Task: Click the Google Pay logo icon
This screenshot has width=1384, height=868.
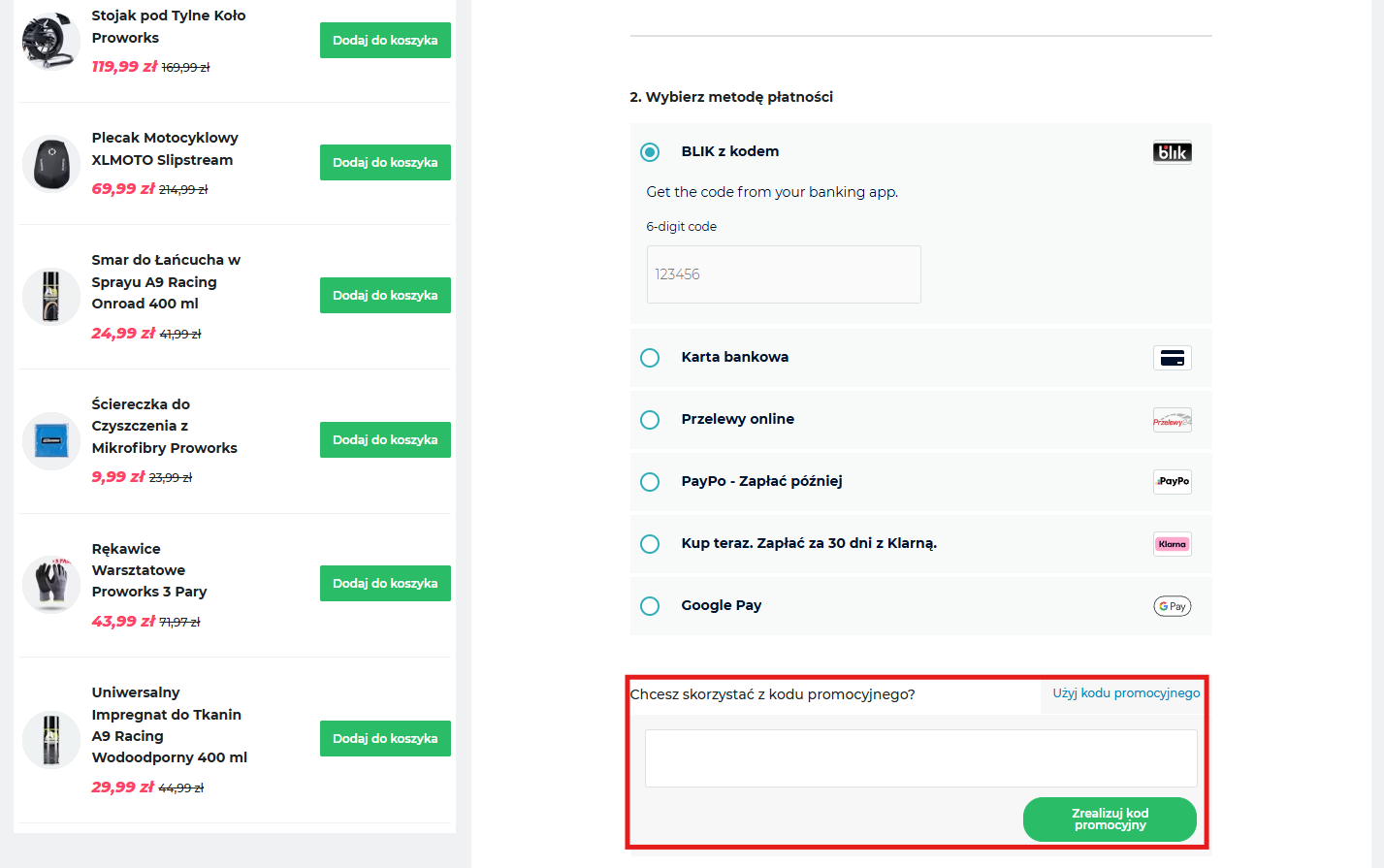Action: click(1172, 606)
